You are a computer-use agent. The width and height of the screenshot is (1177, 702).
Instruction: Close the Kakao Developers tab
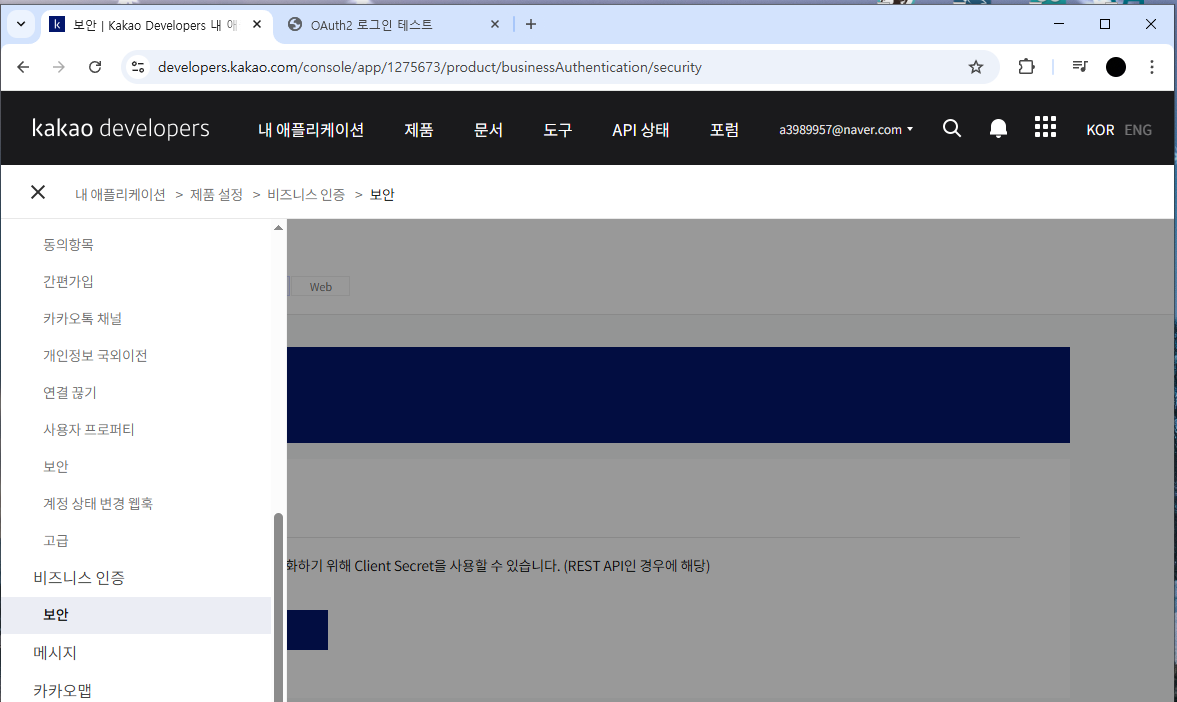[257, 24]
